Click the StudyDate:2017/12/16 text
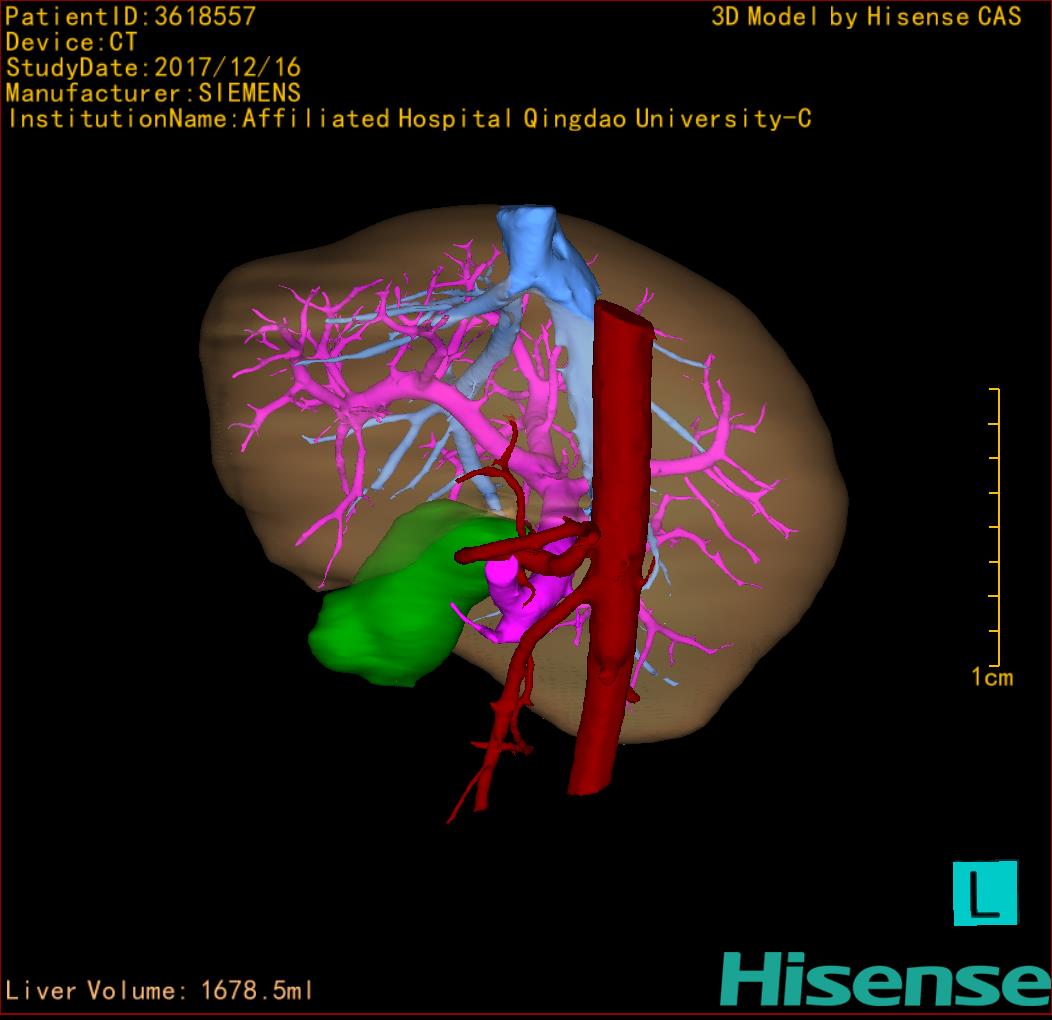The height and width of the screenshot is (1020, 1052). click(154, 68)
